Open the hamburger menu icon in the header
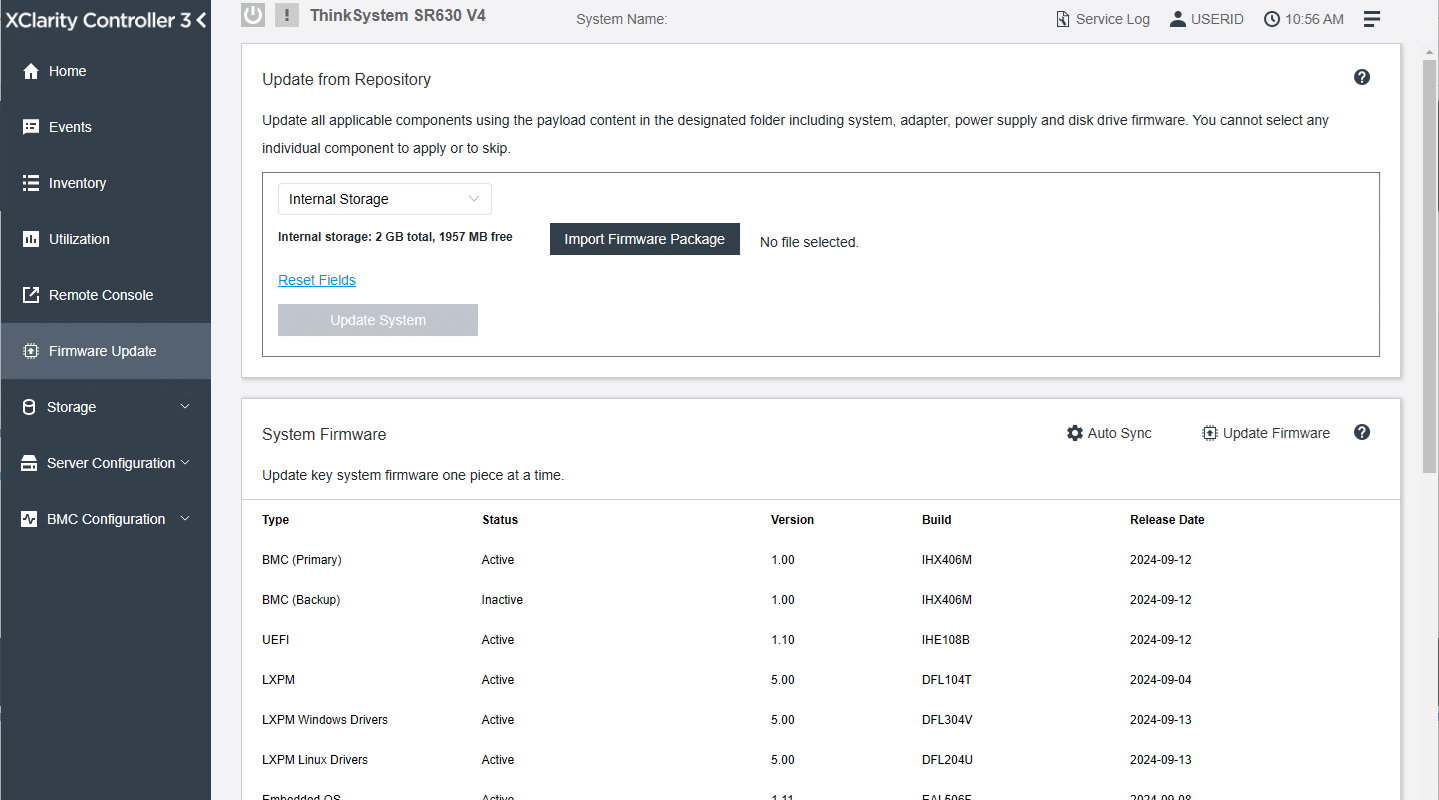The image size is (1439, 800). pyautogui.click(x=1372, y=19)
